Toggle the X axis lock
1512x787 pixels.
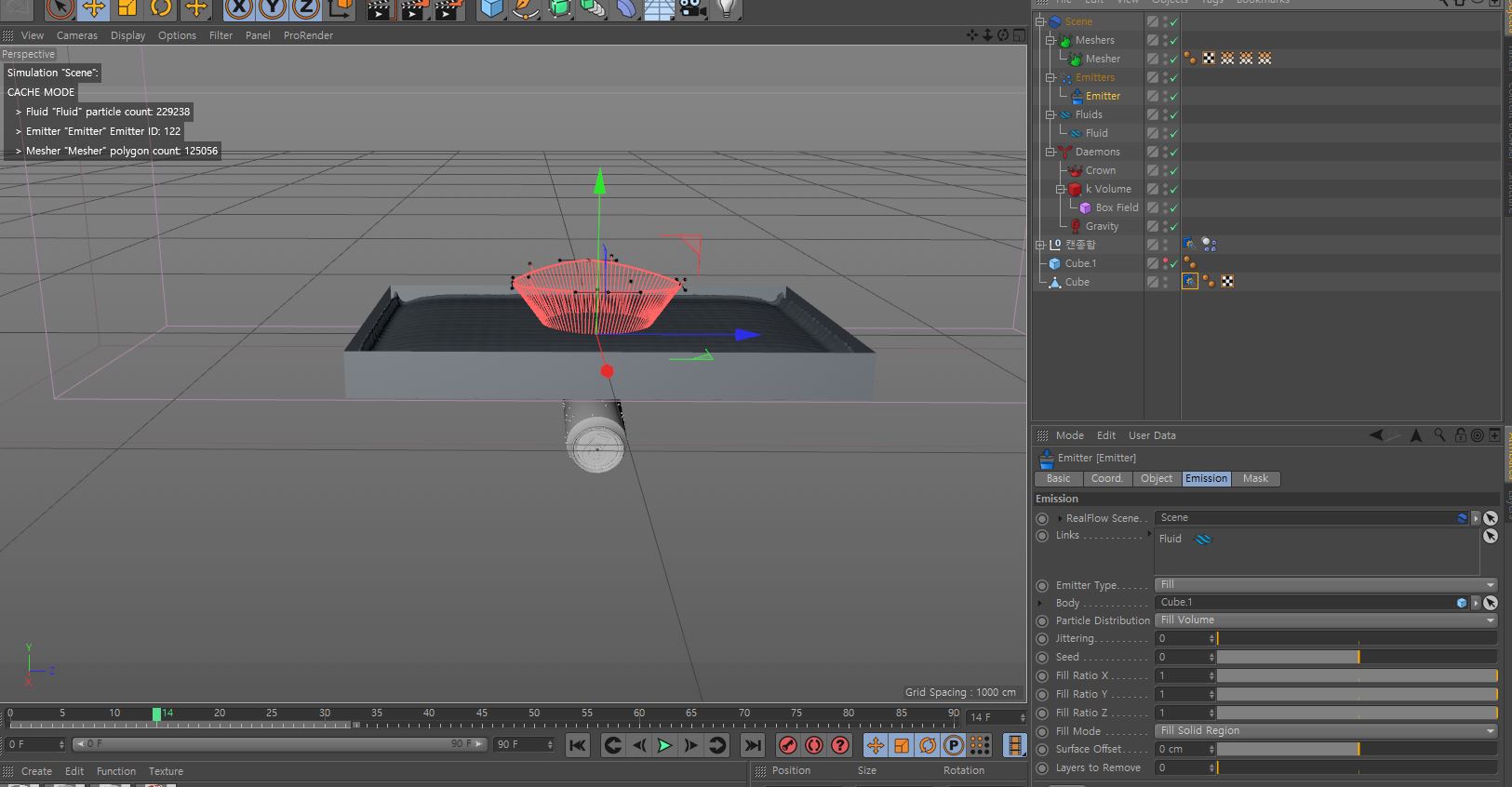(239, 8)
